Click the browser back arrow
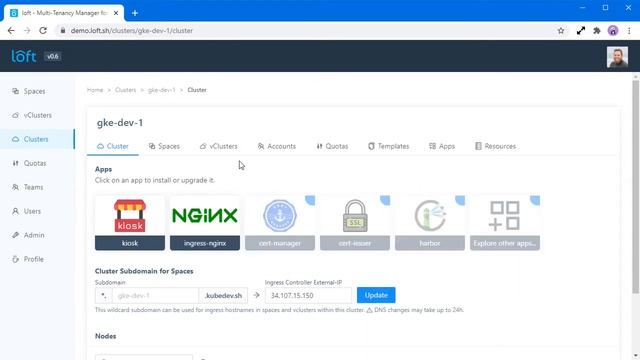Viewport: 640px width, 360px height. pyautogui.click(x=11, y=31)
